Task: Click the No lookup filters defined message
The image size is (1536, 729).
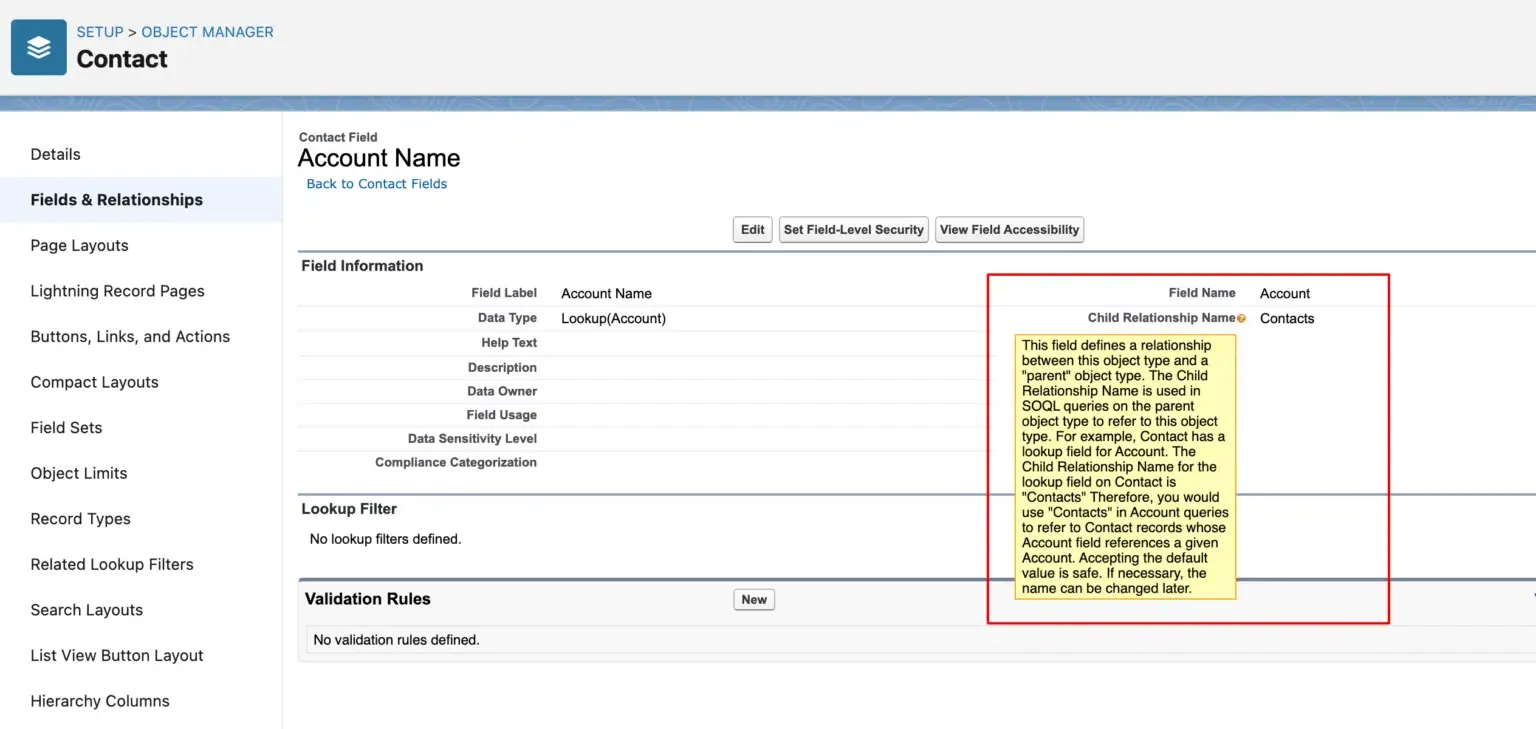Action: pos(385,539)
